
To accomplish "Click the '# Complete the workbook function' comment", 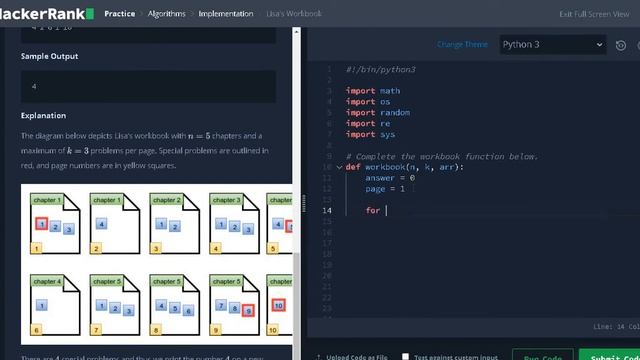I will [442, 156].
